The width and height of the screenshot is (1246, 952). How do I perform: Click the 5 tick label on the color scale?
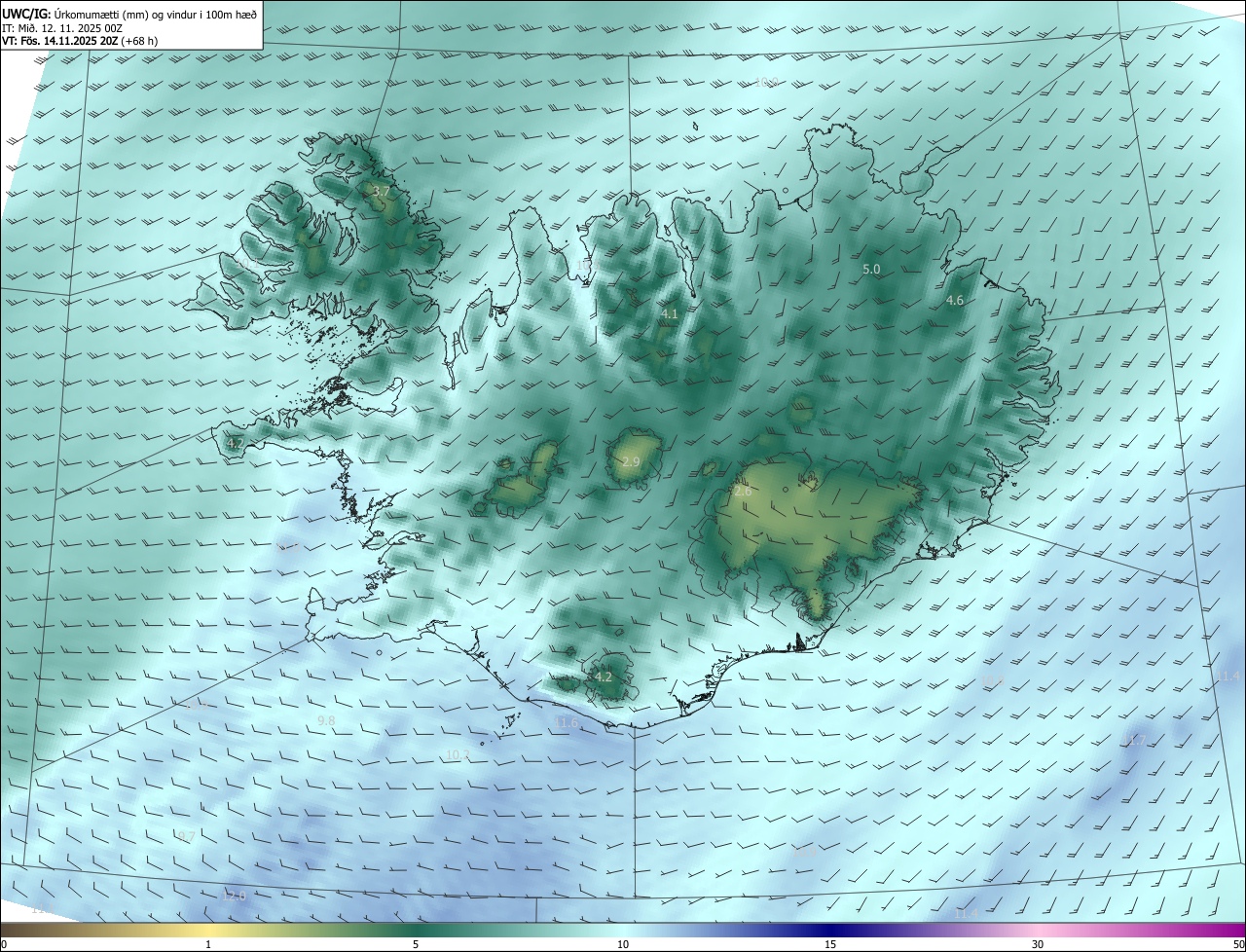click(x=416, y=944)
